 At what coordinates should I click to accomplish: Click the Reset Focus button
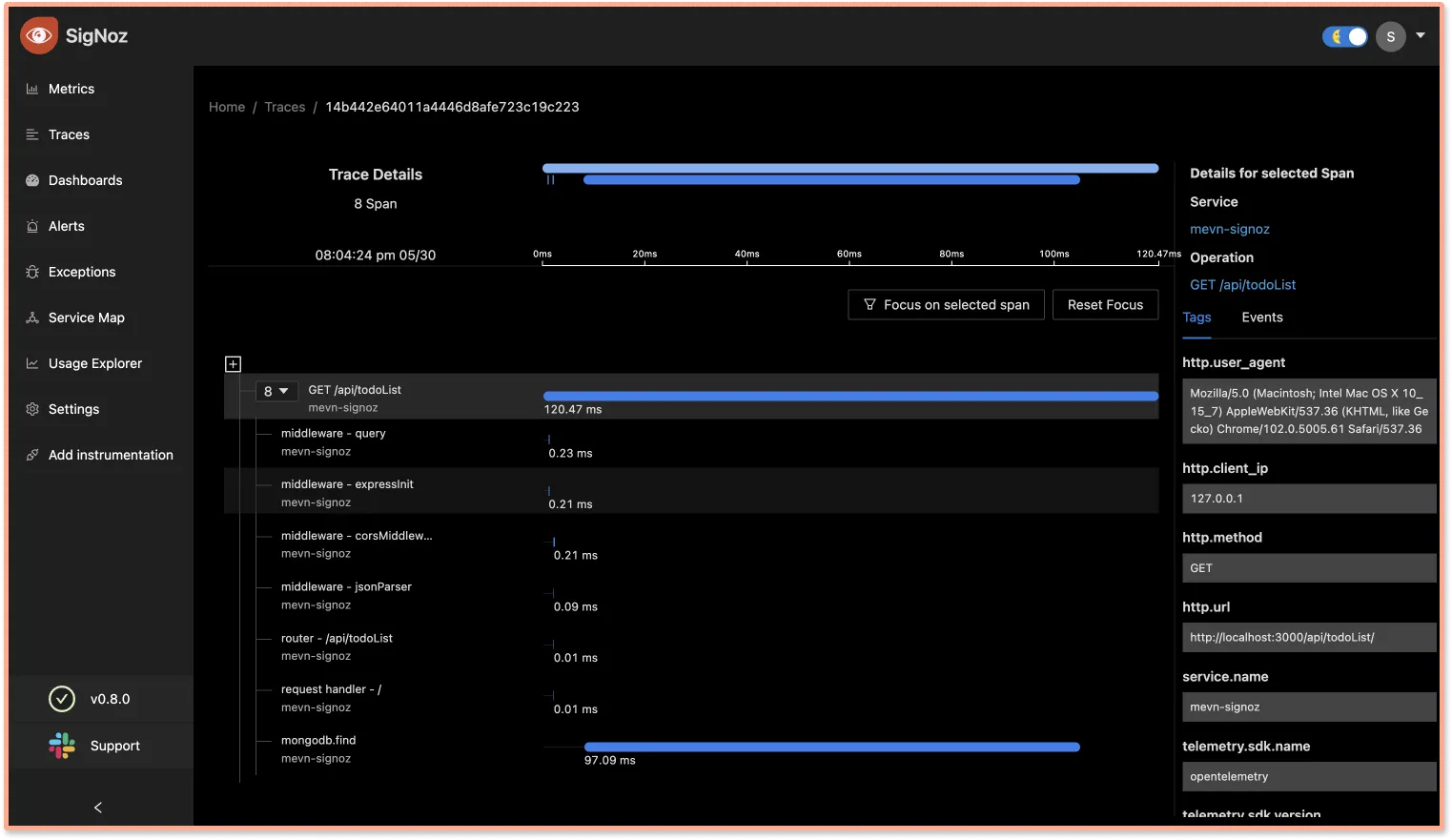(1105, 305)
